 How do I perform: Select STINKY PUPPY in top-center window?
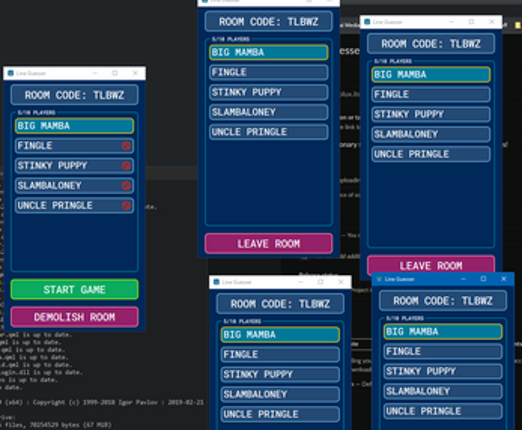[x=269, y=92]
